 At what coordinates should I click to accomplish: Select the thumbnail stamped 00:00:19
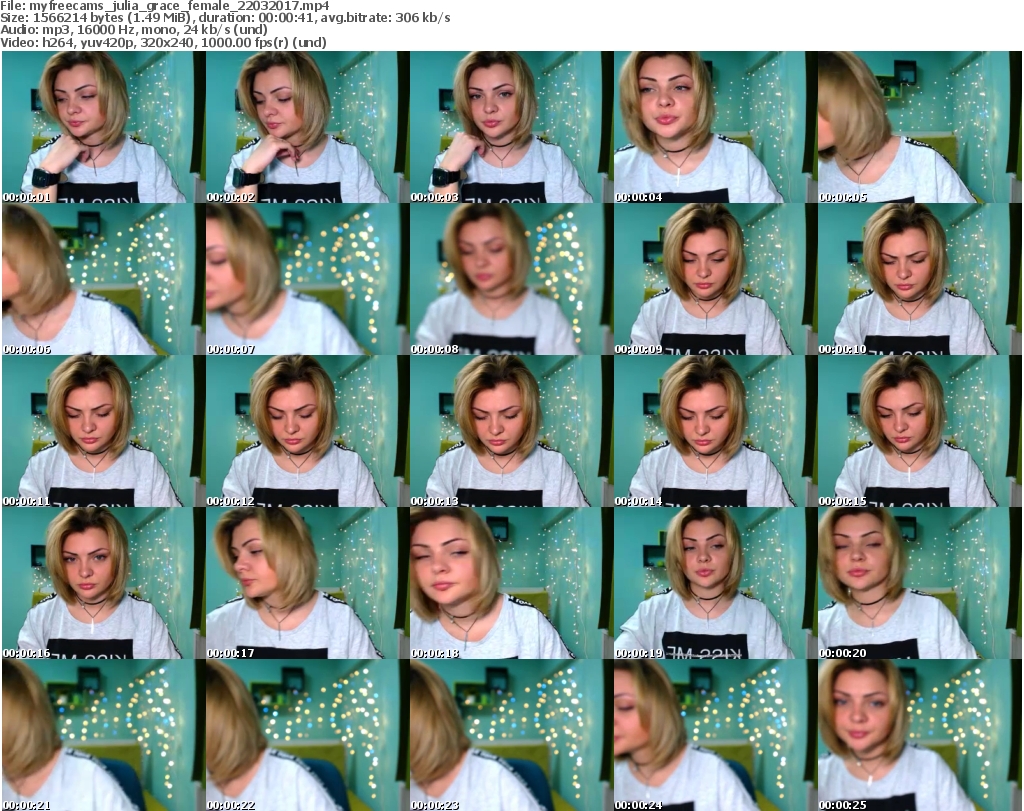pyautogui.click(x=715, y=583)
